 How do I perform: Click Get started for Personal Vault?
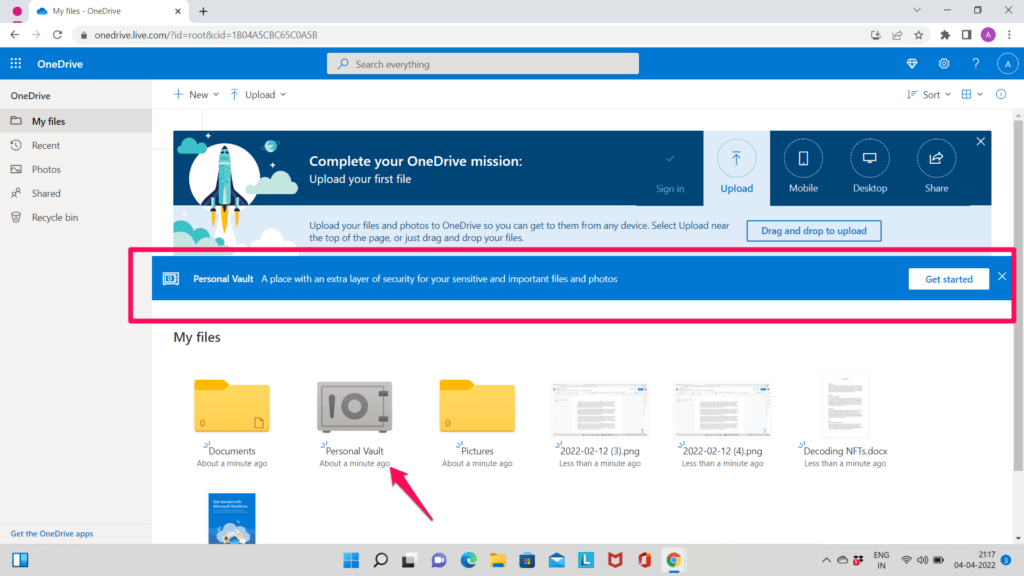click(948, 278)
